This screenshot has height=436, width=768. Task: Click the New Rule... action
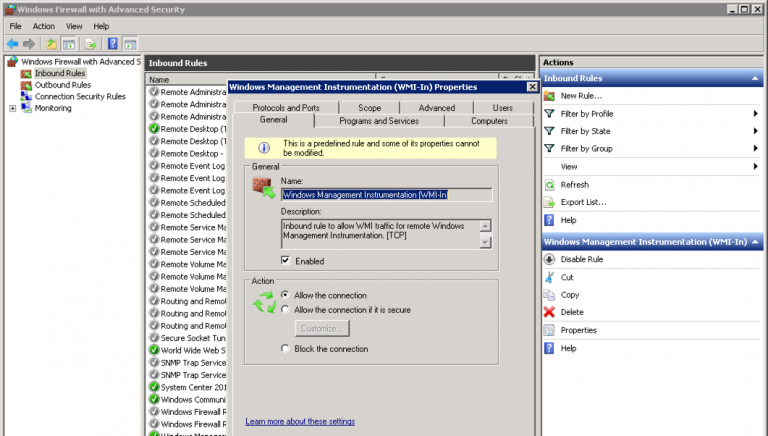point(581,96)
